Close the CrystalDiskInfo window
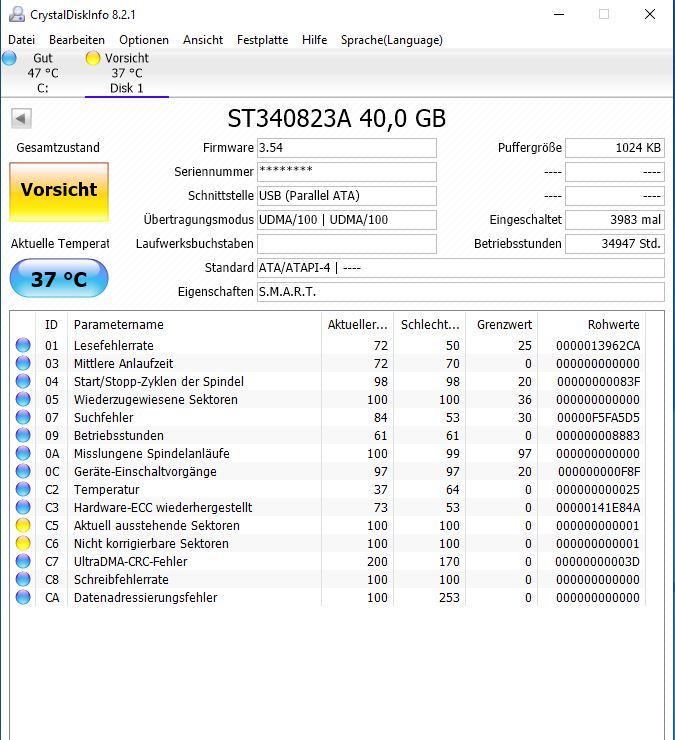This screenshot has height=740, width=675. pos(650,14)
